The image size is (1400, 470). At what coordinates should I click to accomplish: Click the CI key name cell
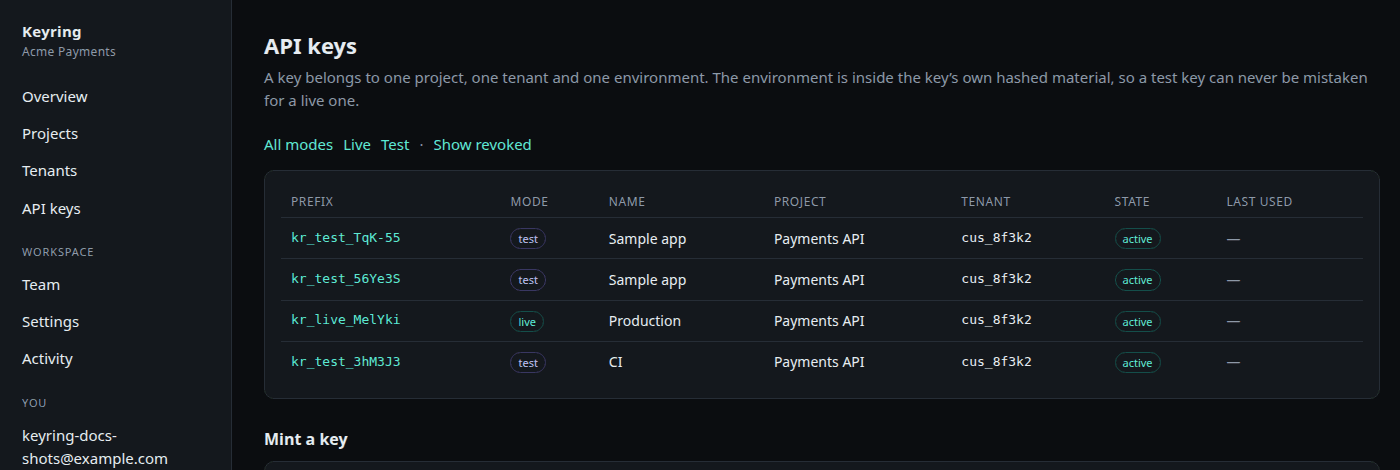[616, 362]
